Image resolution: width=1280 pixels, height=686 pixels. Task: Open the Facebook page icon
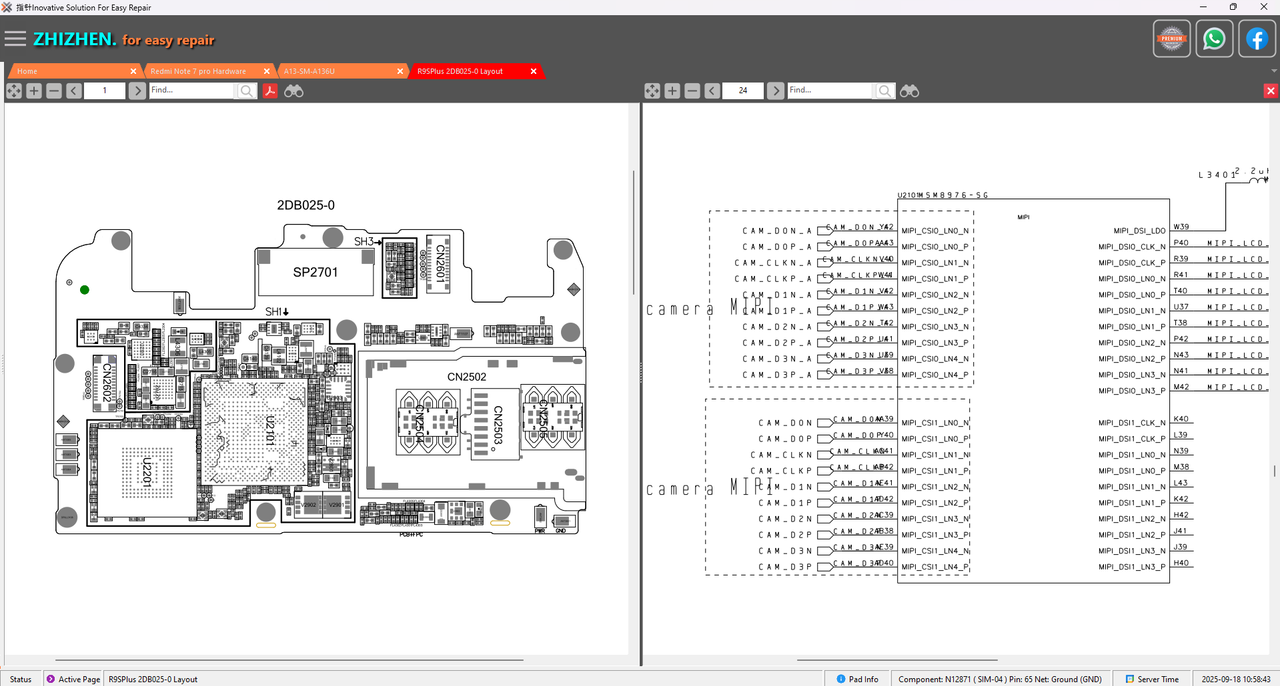click(1256, 39)
